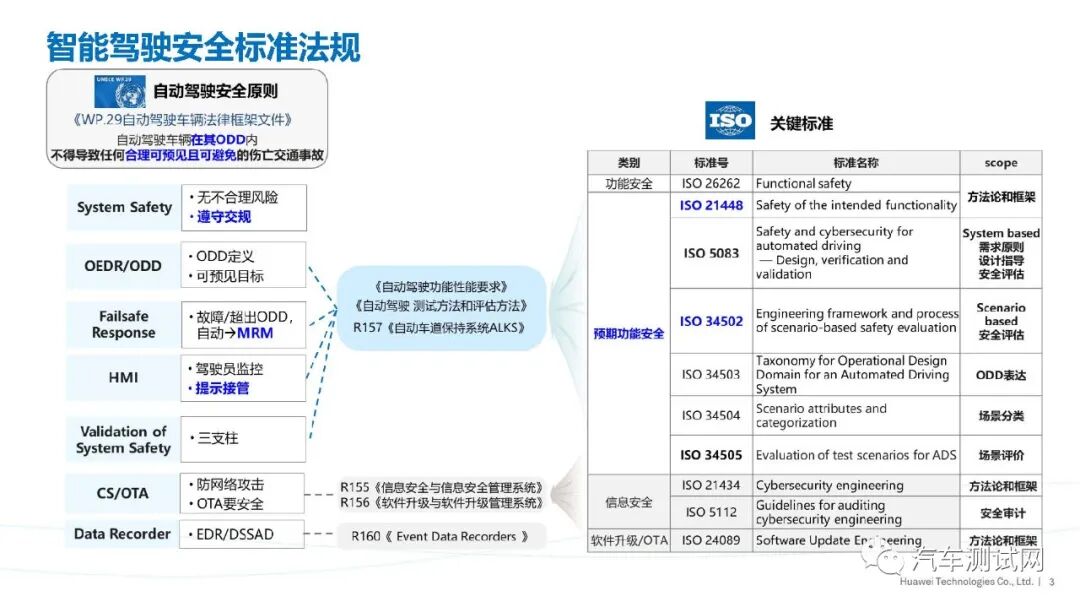Click the R157 自动车道保持系统ALKS line
Image resolution: width=1080 pixels, height=607 pixels.
click(x=442, y=327)
